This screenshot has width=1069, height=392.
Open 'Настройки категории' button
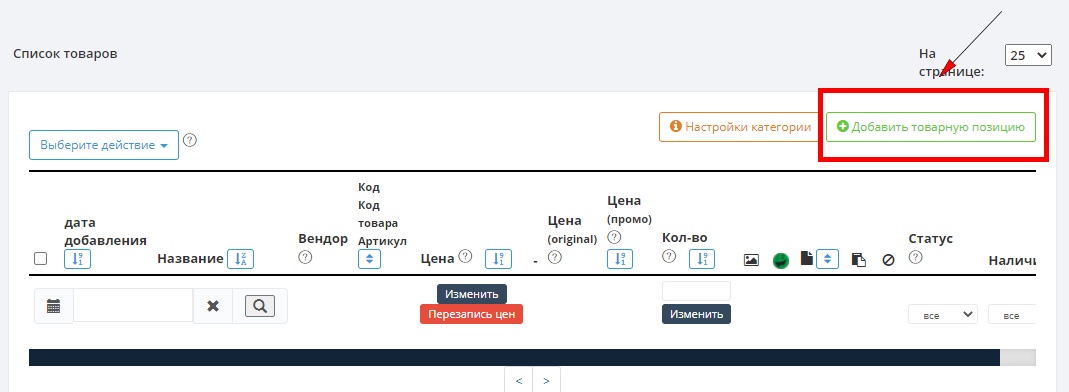(x=740, y=127)
